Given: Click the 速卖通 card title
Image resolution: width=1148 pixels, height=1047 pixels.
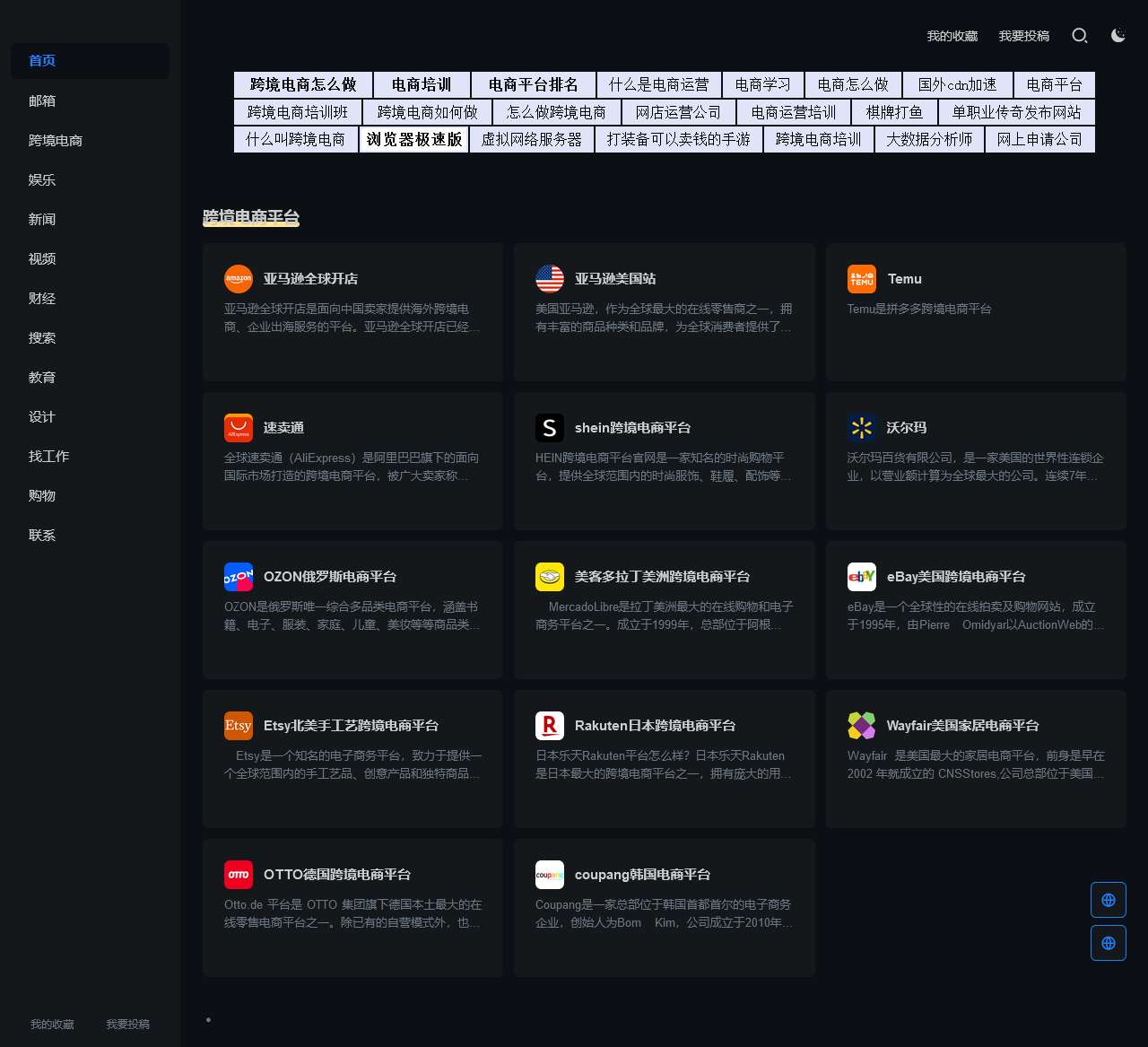Looking at the screenshot, I should click(x=283, y=428).
